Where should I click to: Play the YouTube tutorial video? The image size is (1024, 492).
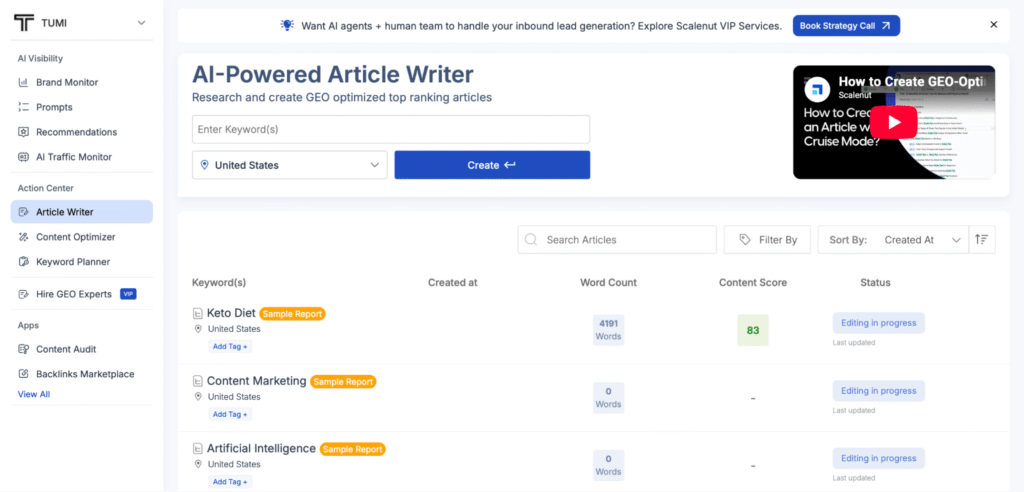893,122
